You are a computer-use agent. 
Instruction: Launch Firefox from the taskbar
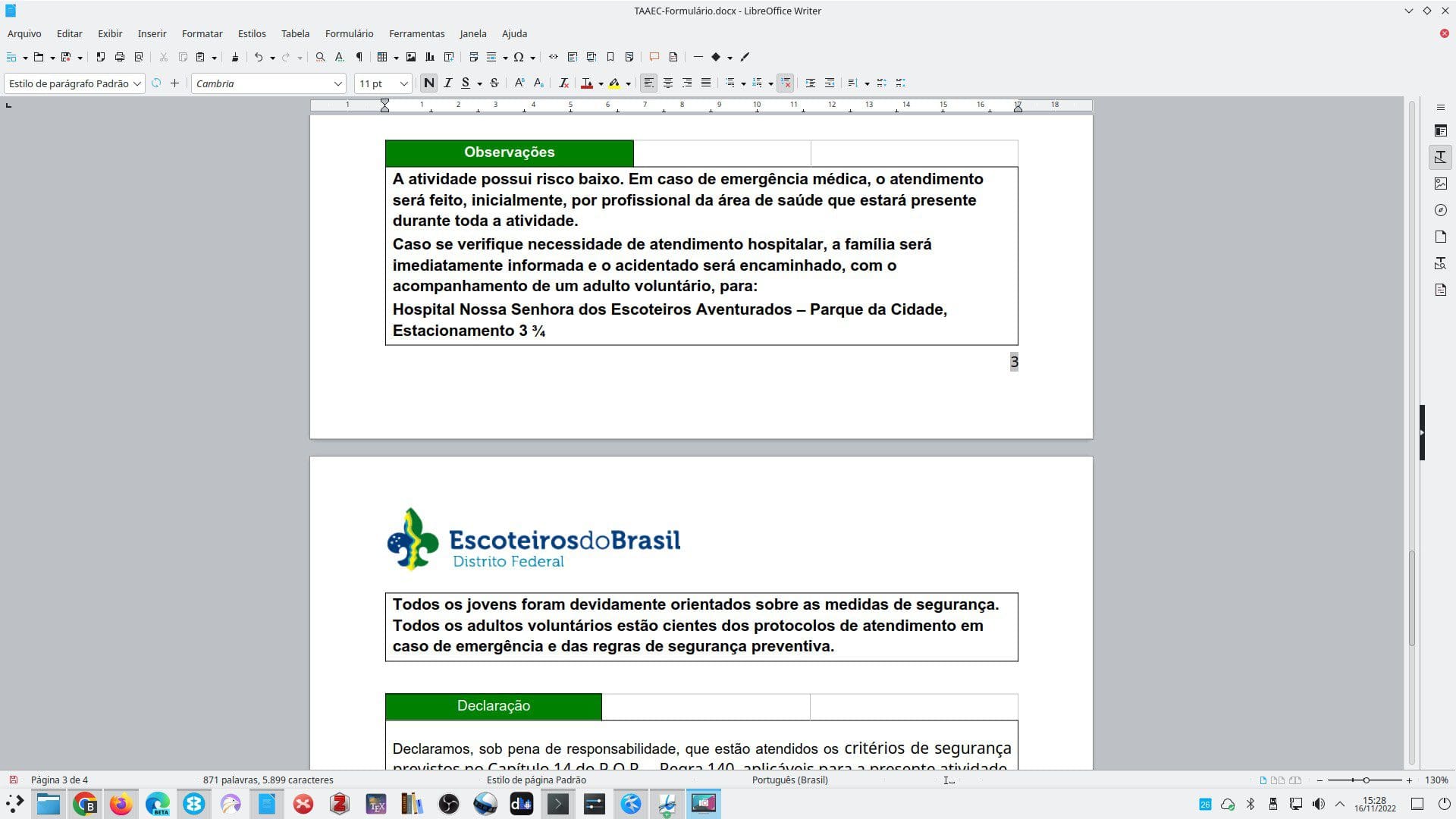(x=121, y=804)
